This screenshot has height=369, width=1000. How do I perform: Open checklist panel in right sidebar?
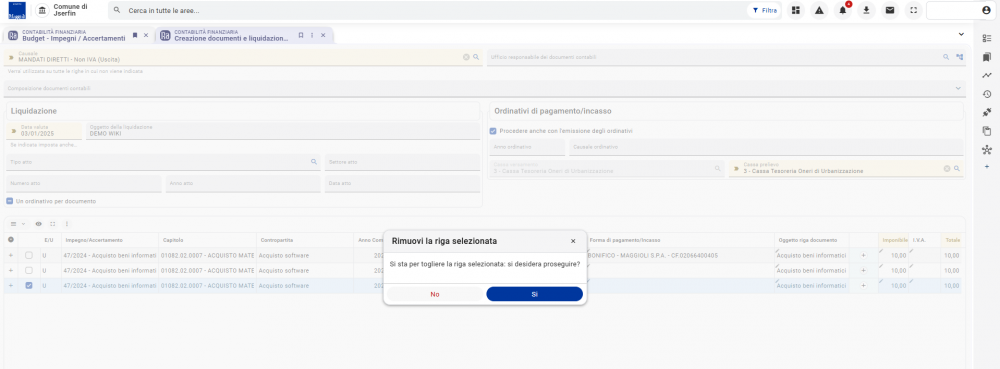pos(987,38)
